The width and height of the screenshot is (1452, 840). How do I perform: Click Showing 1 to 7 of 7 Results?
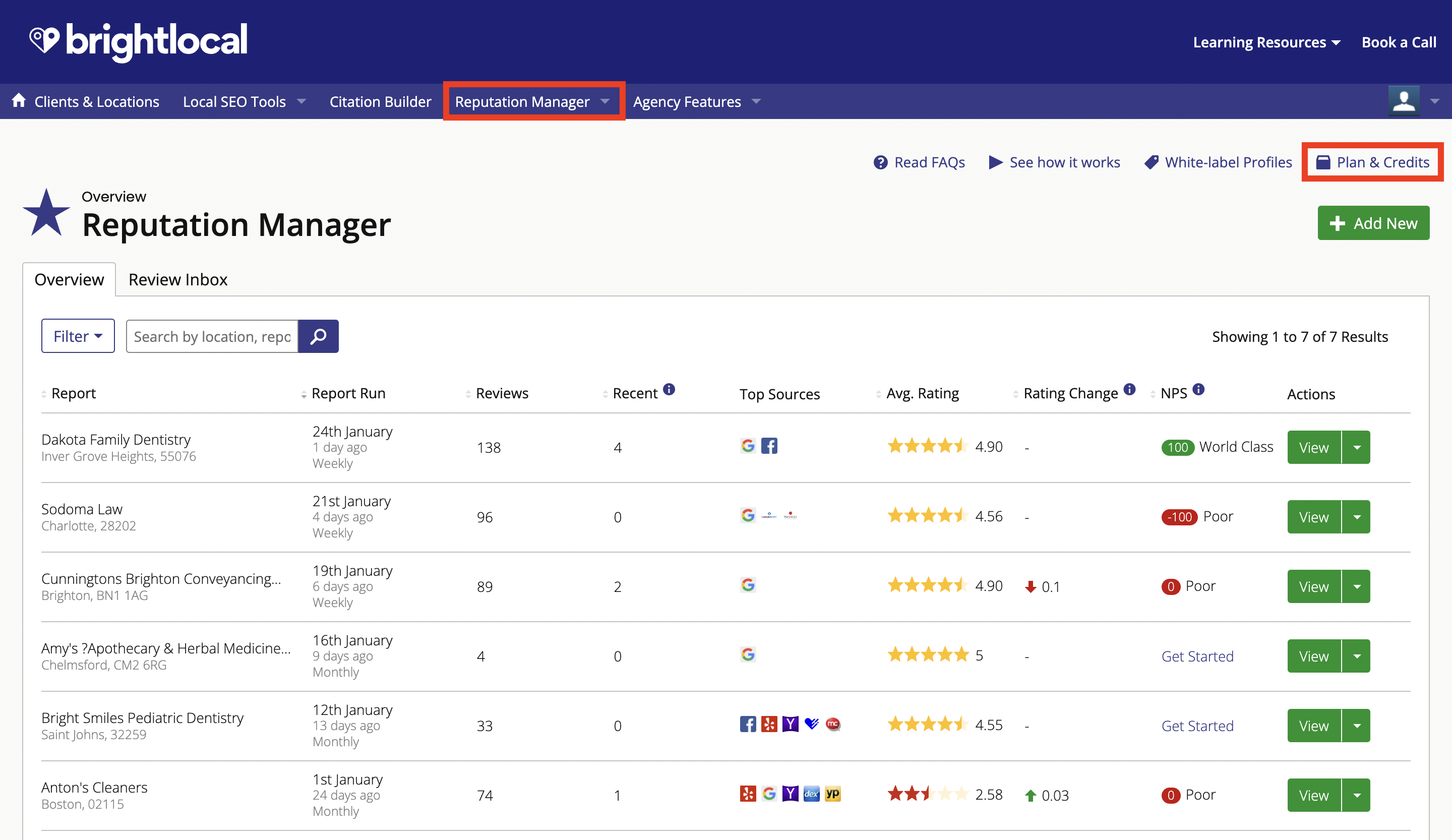point(1300,336)
